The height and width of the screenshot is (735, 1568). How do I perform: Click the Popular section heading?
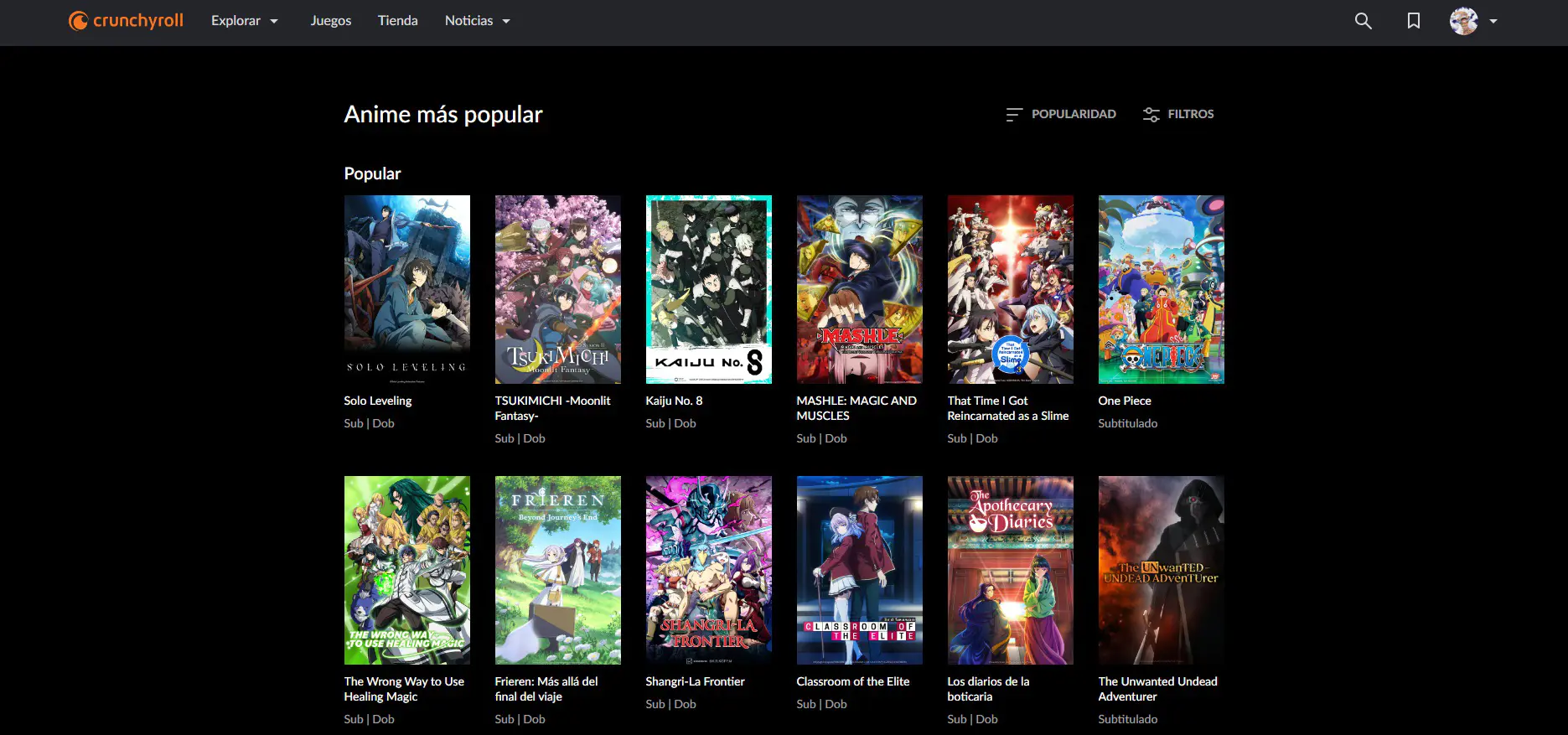coord(372,173)
